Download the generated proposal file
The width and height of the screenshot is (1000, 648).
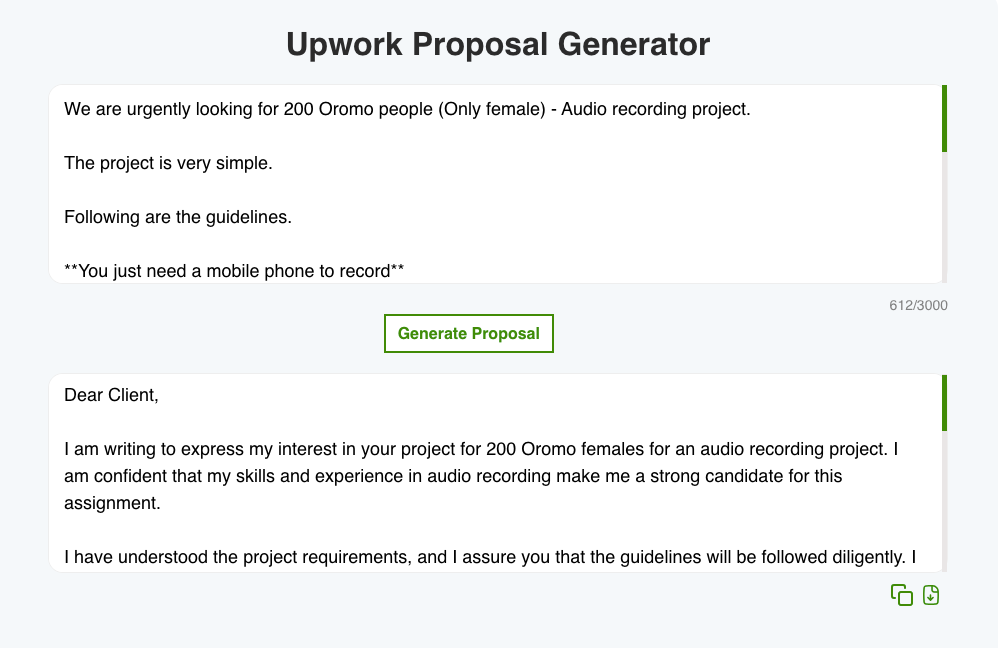click(931, 595)
